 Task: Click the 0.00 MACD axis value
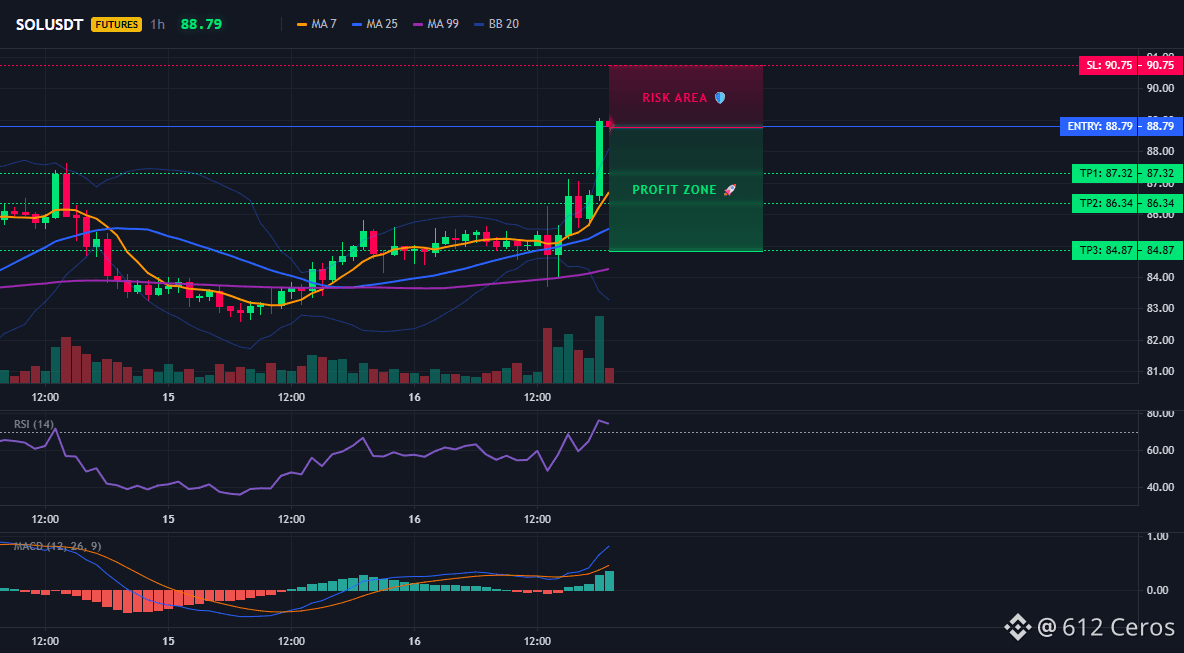pos(1158,590)
